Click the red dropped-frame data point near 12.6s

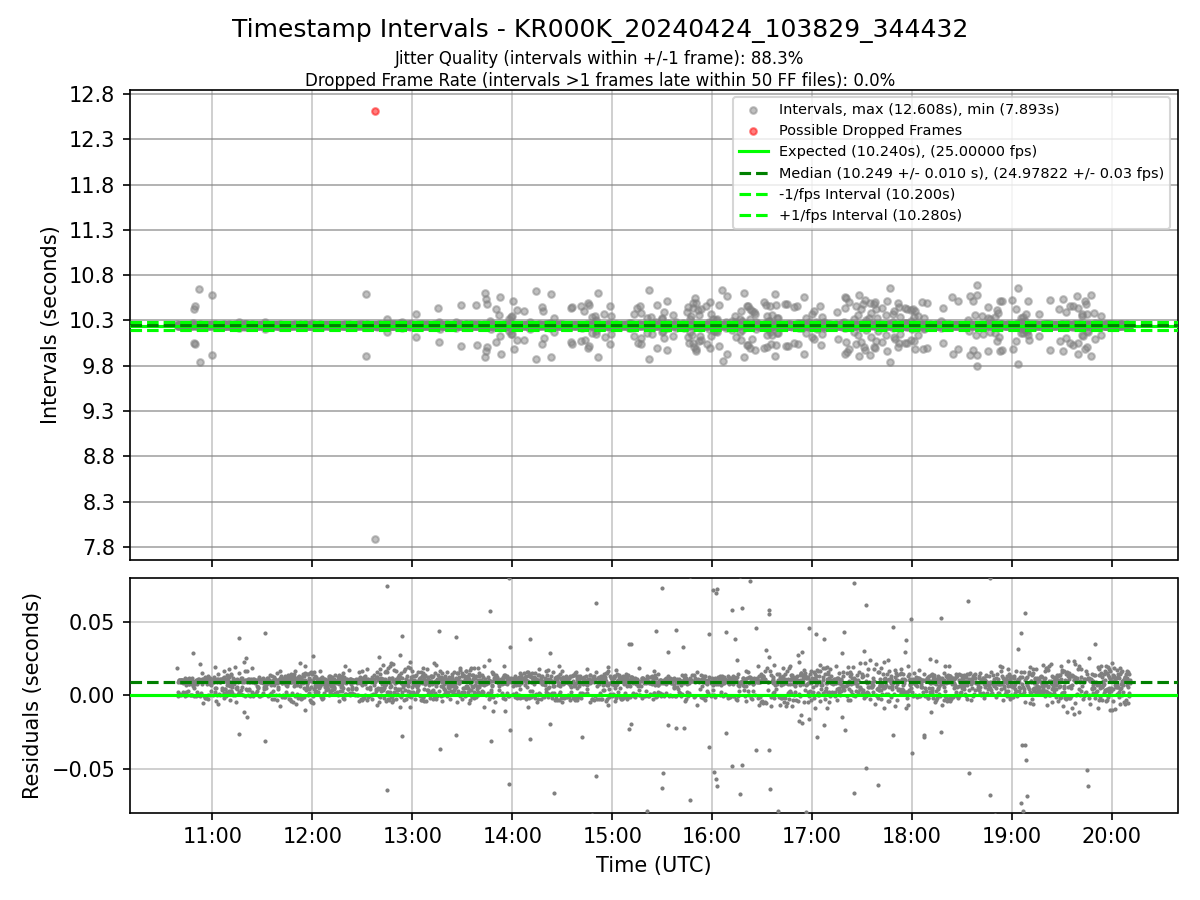pos(375,111)
